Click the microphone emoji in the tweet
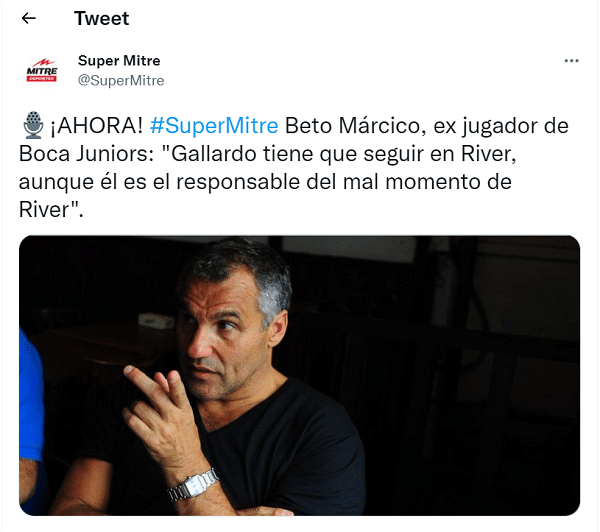600x532 pixels. pos(33,125)
